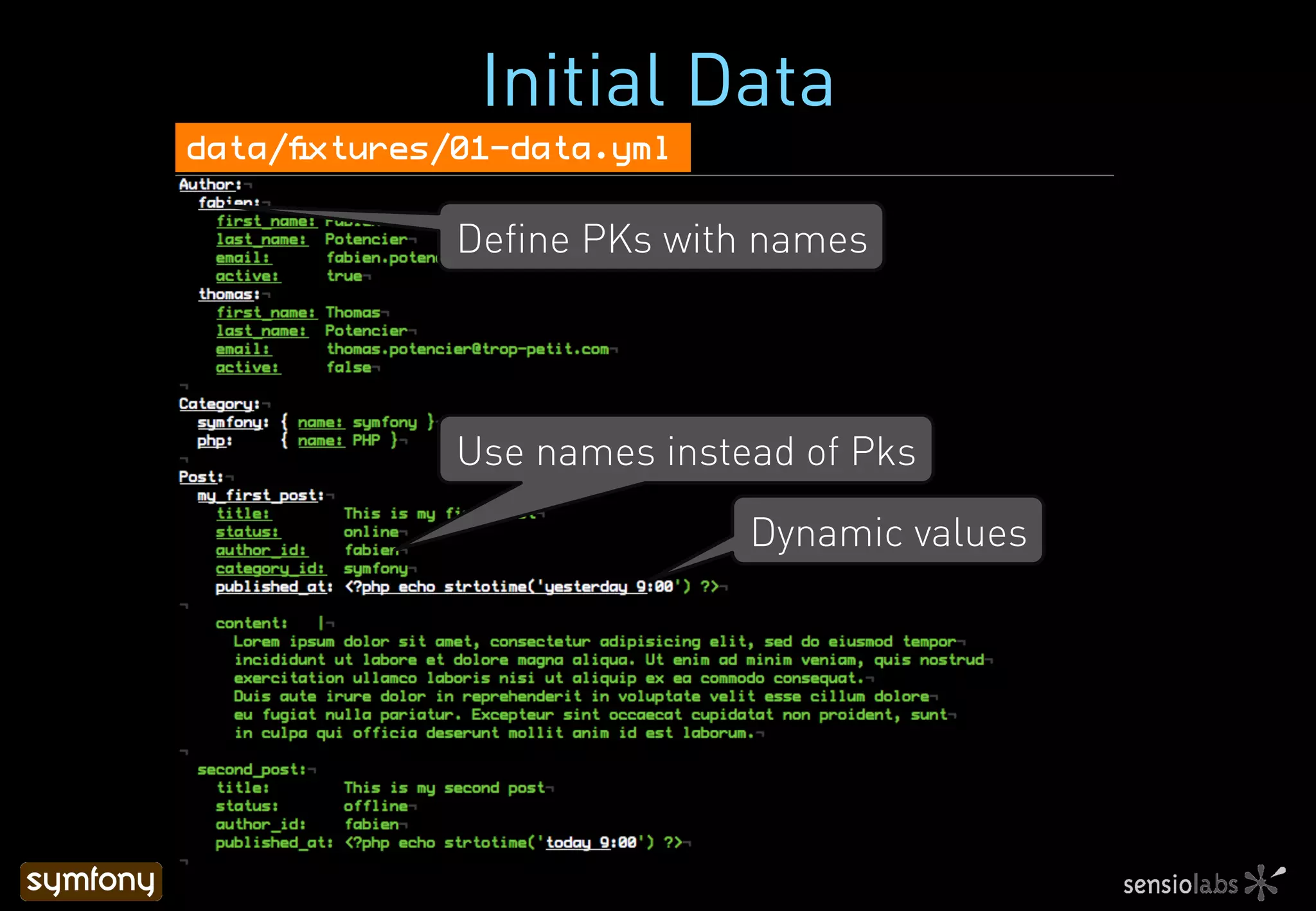The image size is (1316, 911).
Task: Click the 'symfony:' category key
Action: click(233, 422)
